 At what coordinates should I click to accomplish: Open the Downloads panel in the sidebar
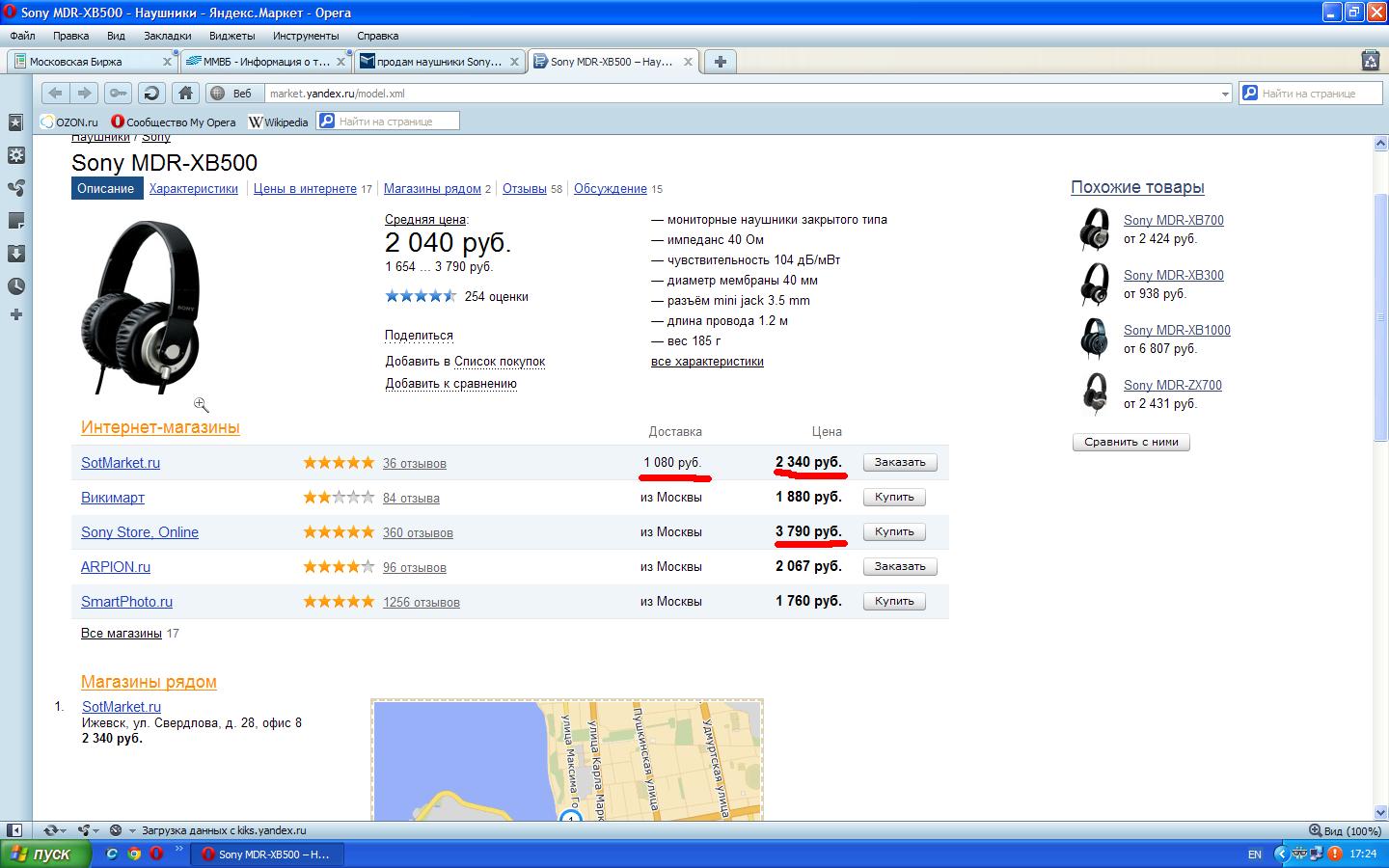click(15, 254)
